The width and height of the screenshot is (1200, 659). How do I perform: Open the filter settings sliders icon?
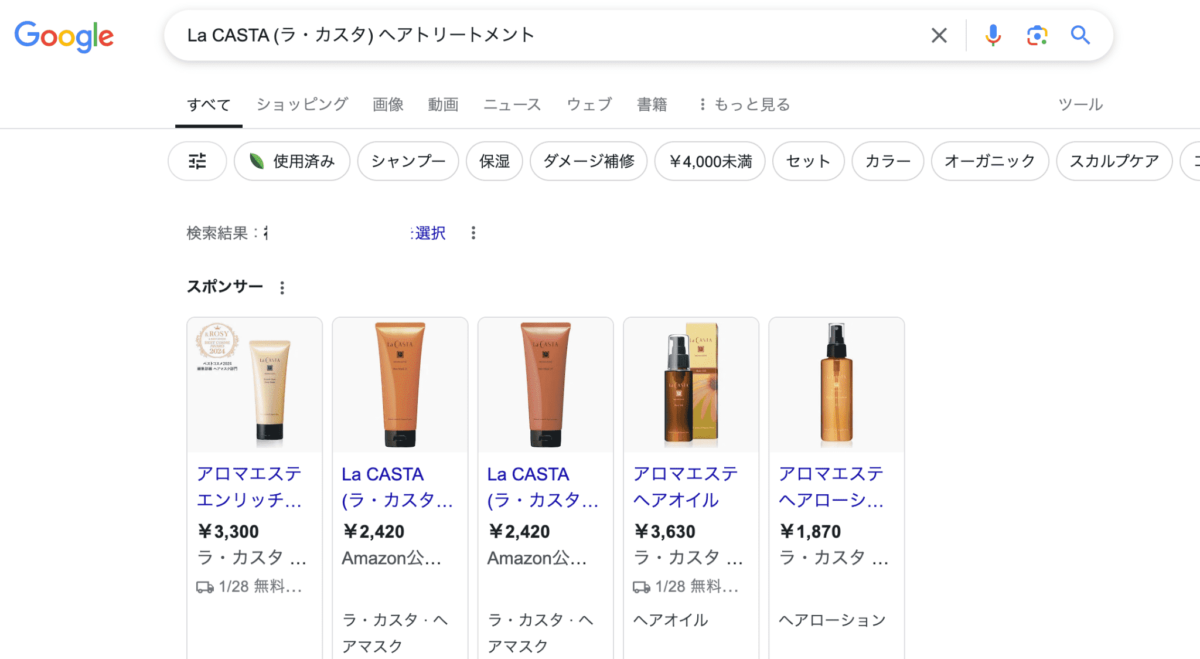(x=198, y=161)
